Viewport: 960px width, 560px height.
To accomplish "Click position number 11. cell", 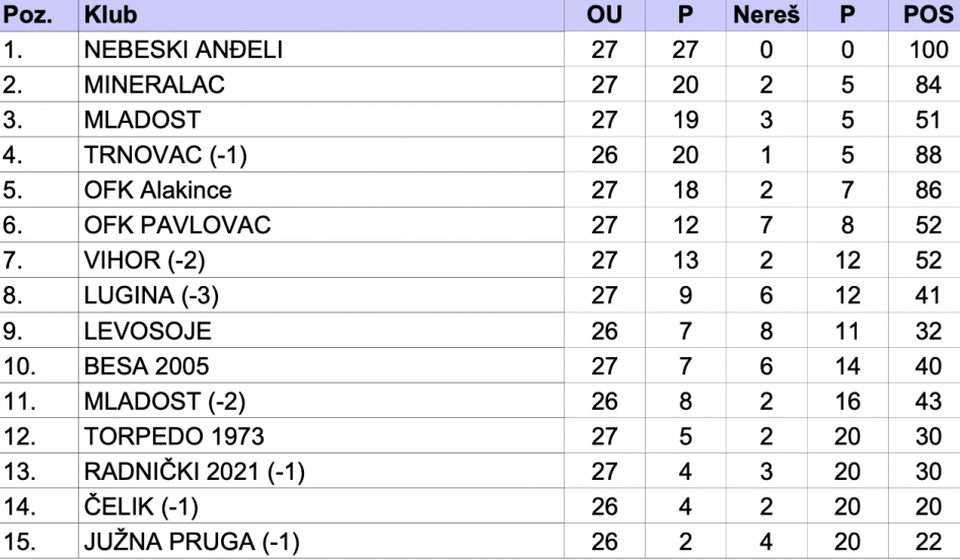I will pos(39,401).
